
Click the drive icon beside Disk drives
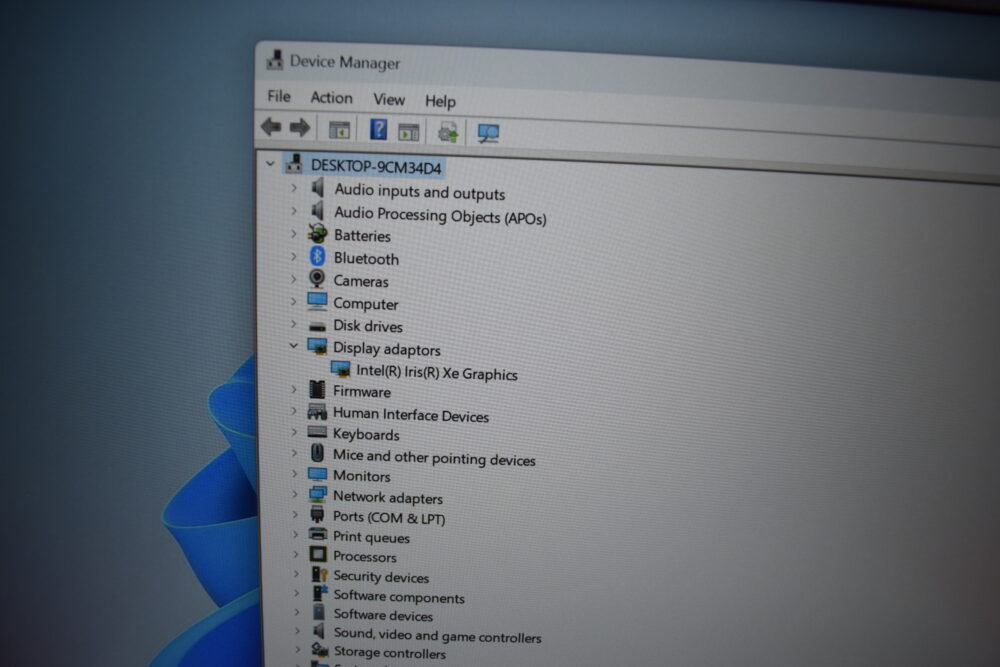coord(317,327)
